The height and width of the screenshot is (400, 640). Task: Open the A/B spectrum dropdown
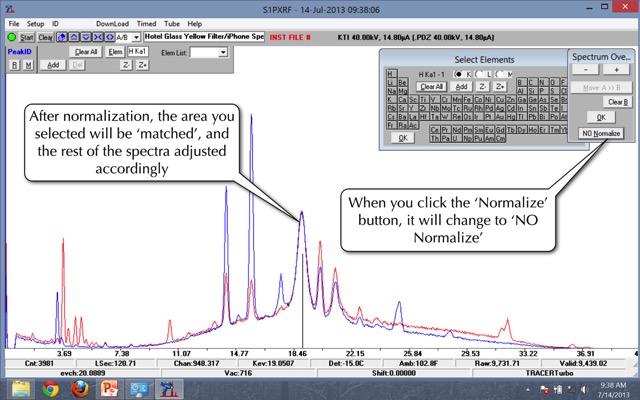click(136, 37)
